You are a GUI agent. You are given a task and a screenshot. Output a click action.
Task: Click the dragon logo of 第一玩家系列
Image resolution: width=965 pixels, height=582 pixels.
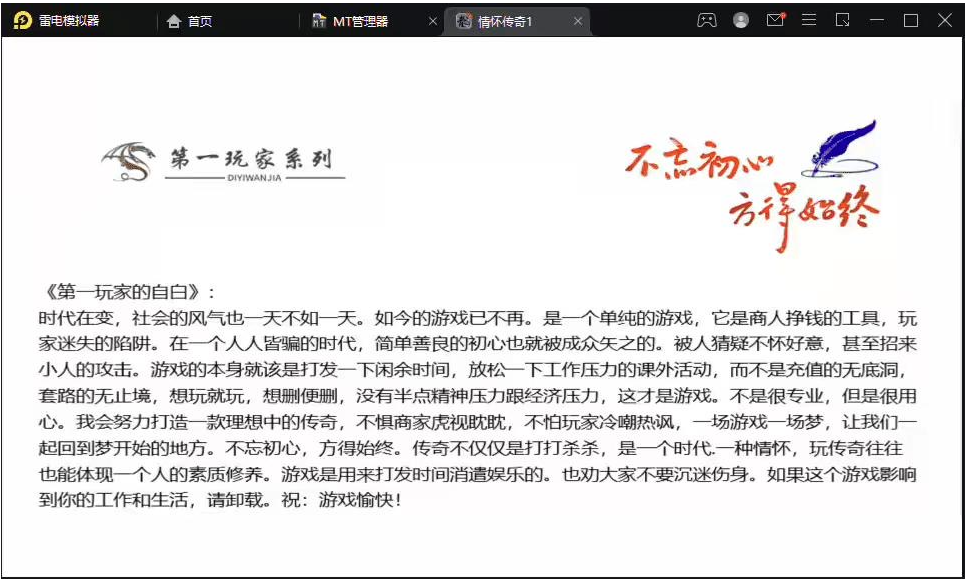click(x=131, y=162)
